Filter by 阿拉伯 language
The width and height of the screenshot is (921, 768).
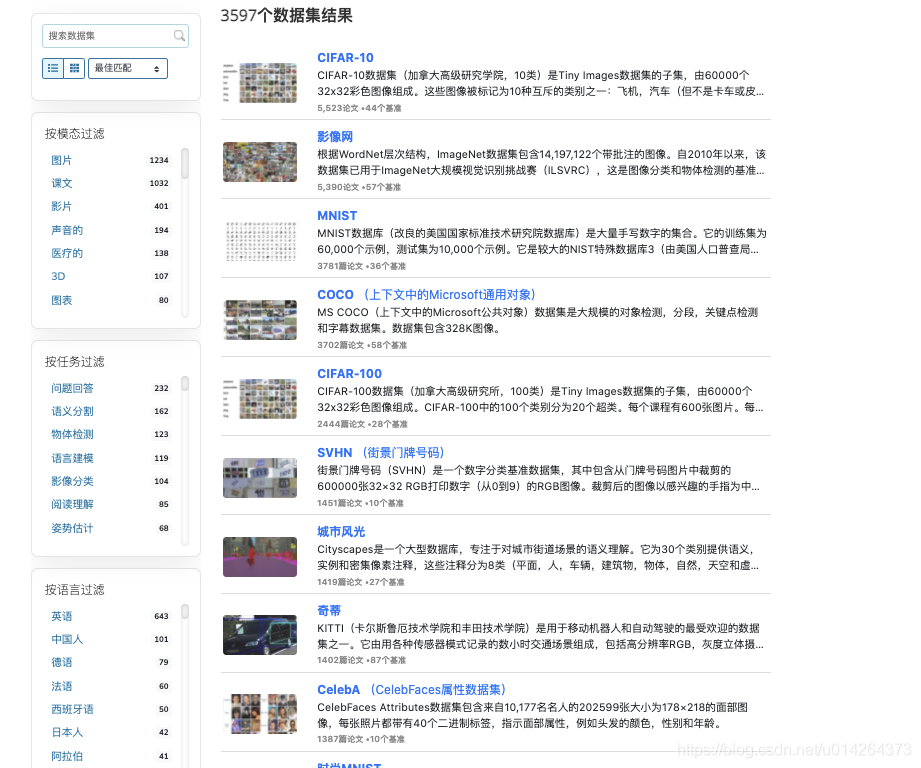(x=67, y=756)
